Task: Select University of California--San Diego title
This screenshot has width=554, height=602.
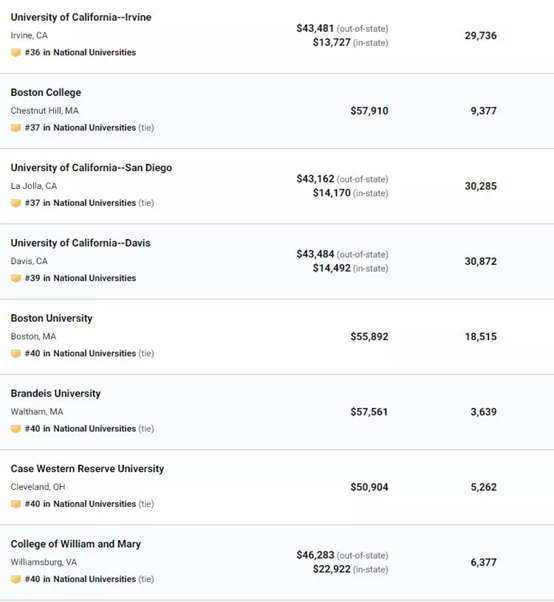Action: 91,168
